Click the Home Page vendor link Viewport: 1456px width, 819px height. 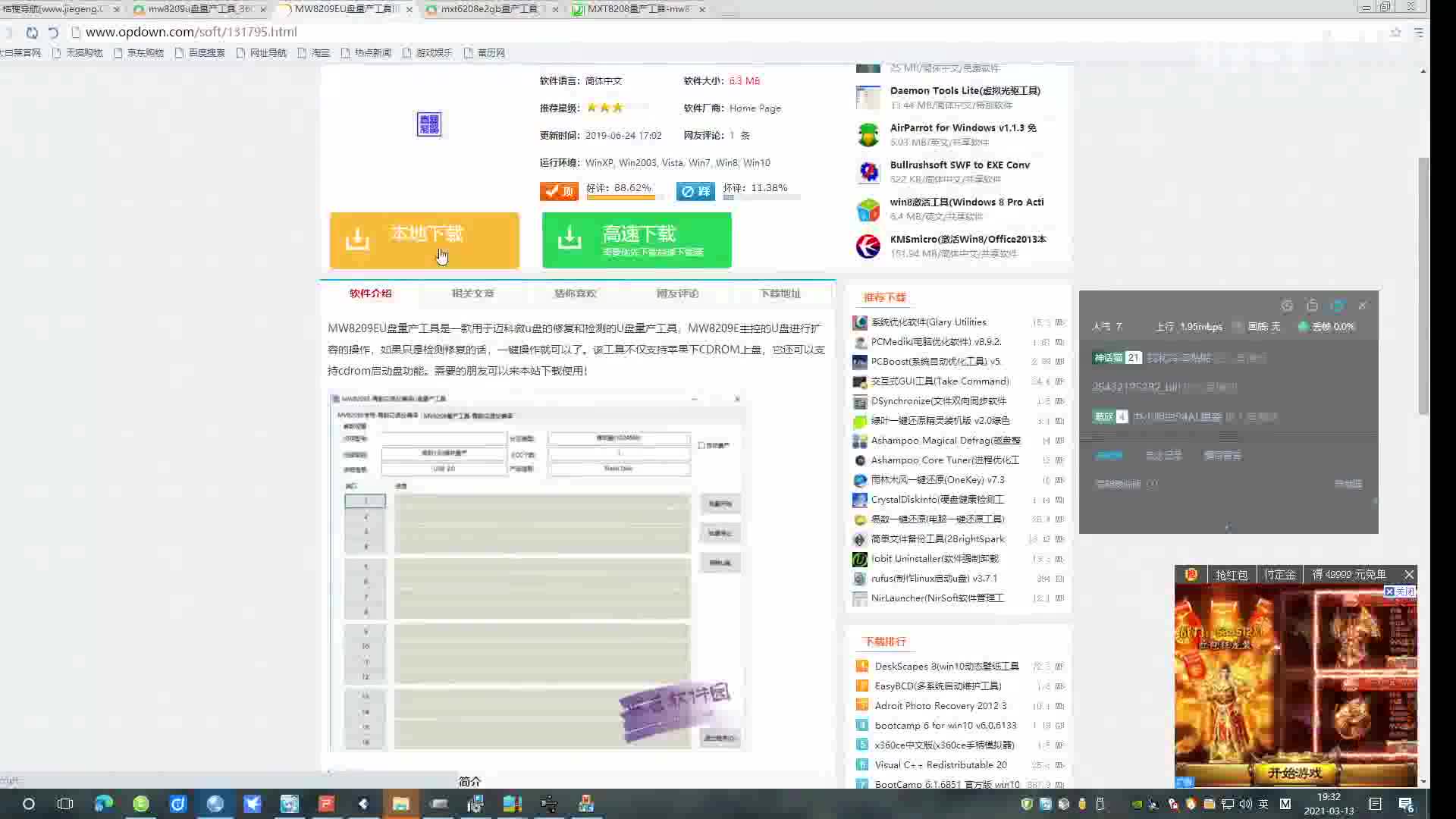(755, 108)
